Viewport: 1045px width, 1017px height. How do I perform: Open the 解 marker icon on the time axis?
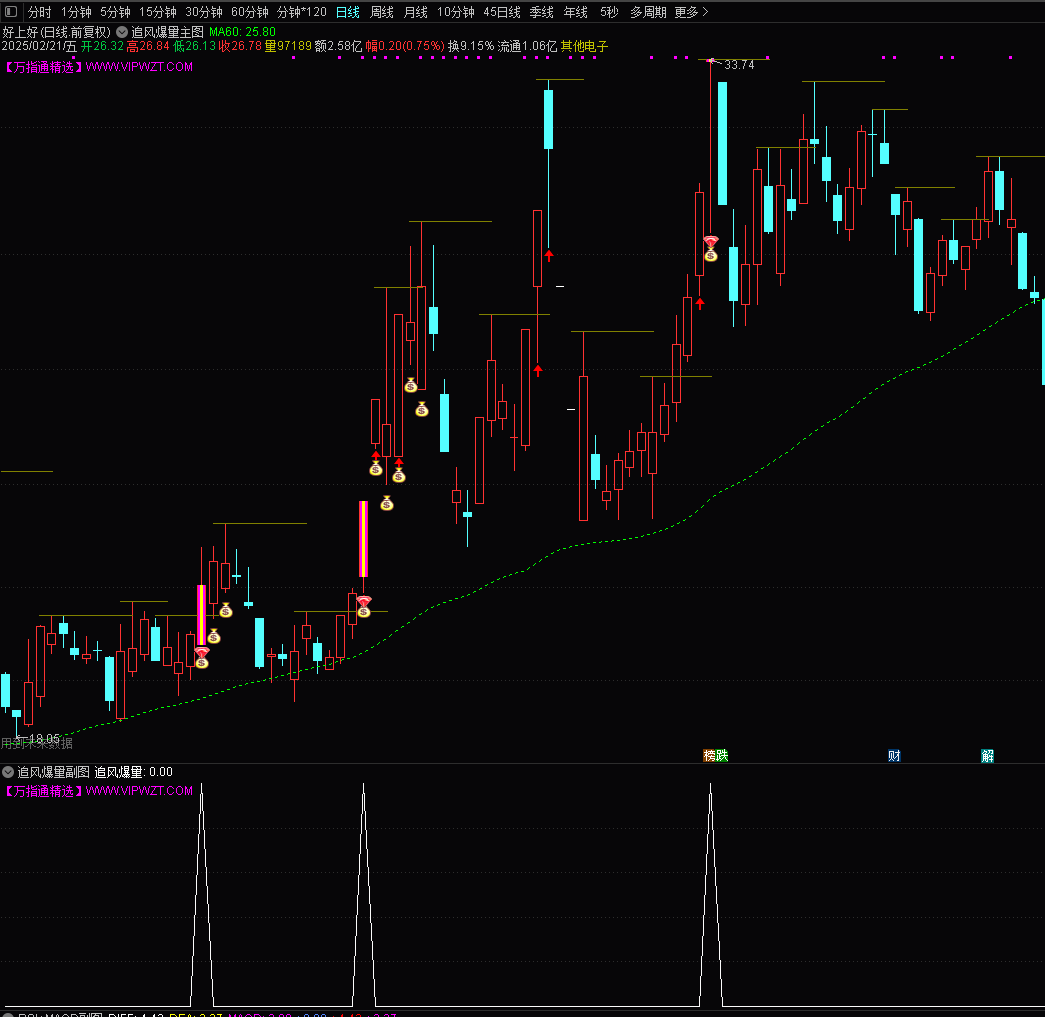[x=987, y=755]
